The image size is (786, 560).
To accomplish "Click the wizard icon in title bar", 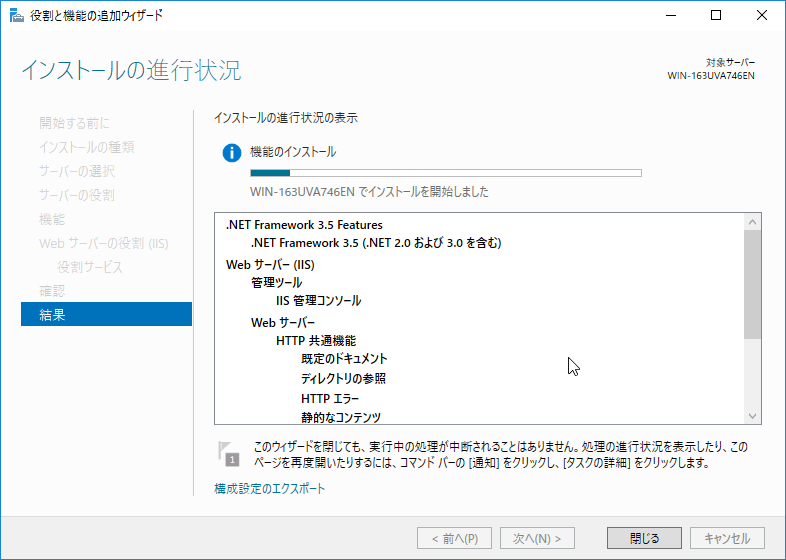I will [13, 15].
